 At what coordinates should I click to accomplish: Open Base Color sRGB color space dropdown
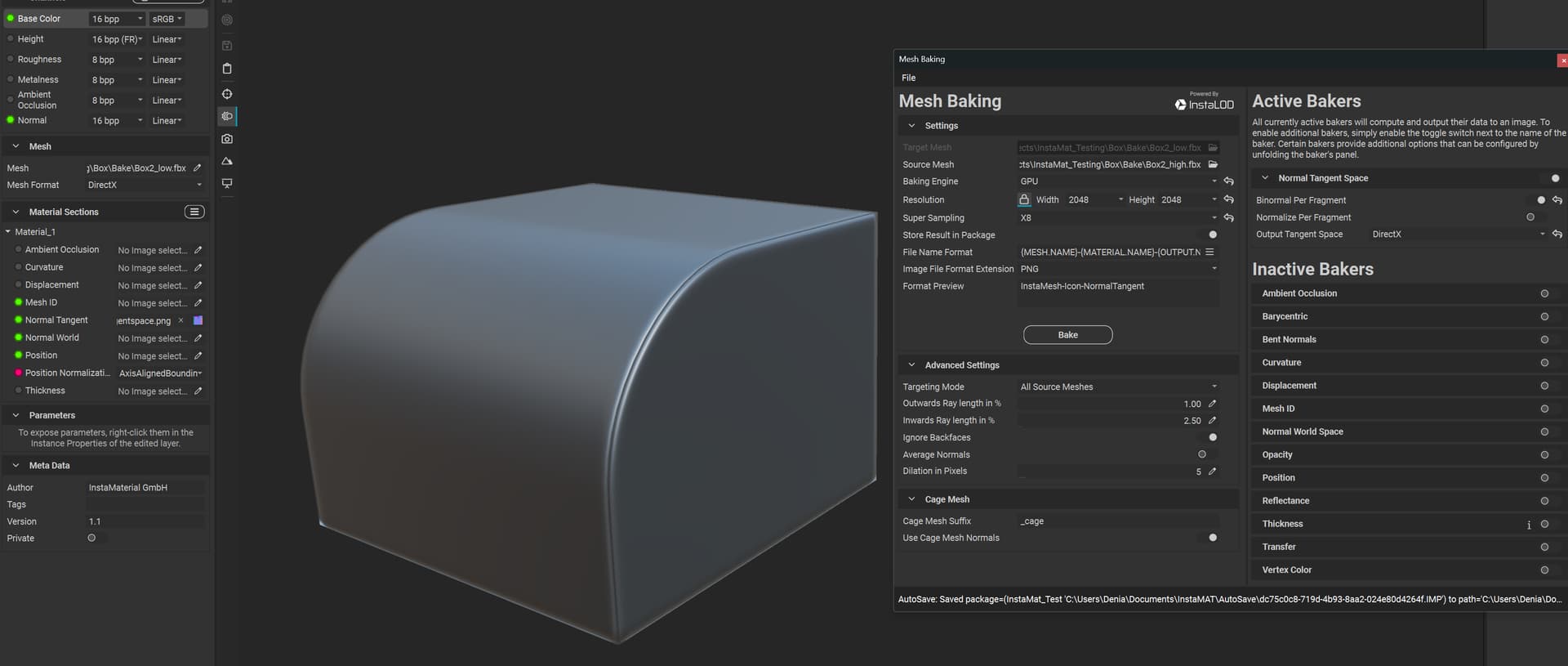[167, 19]
